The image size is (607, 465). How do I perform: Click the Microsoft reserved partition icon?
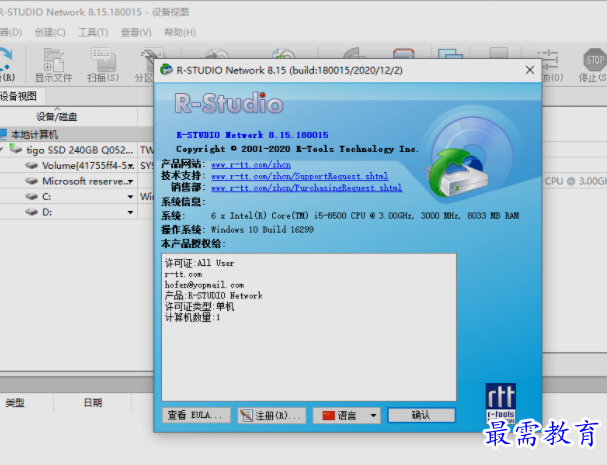[31, 181]
